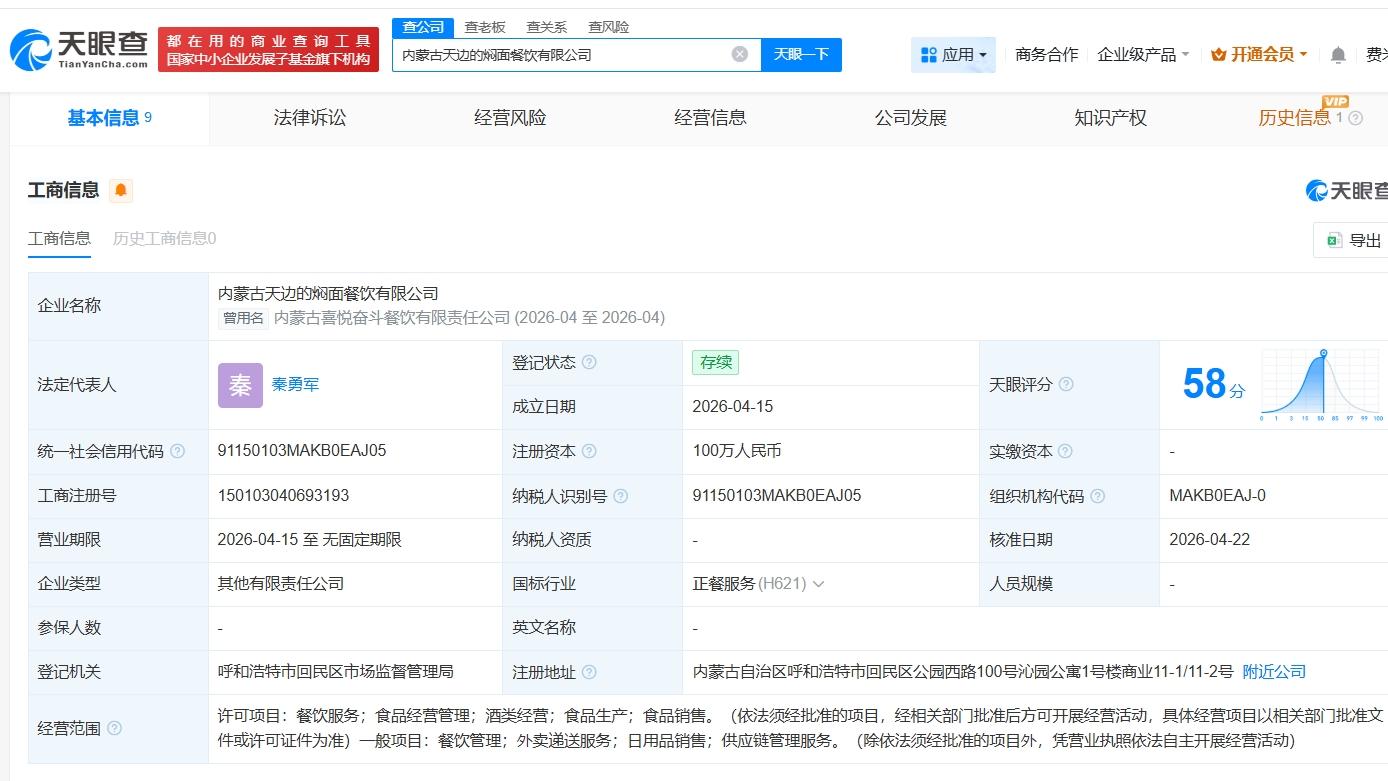
Task: Switch to 历史工商信息0 tab
Action: [x=163, y=238]
